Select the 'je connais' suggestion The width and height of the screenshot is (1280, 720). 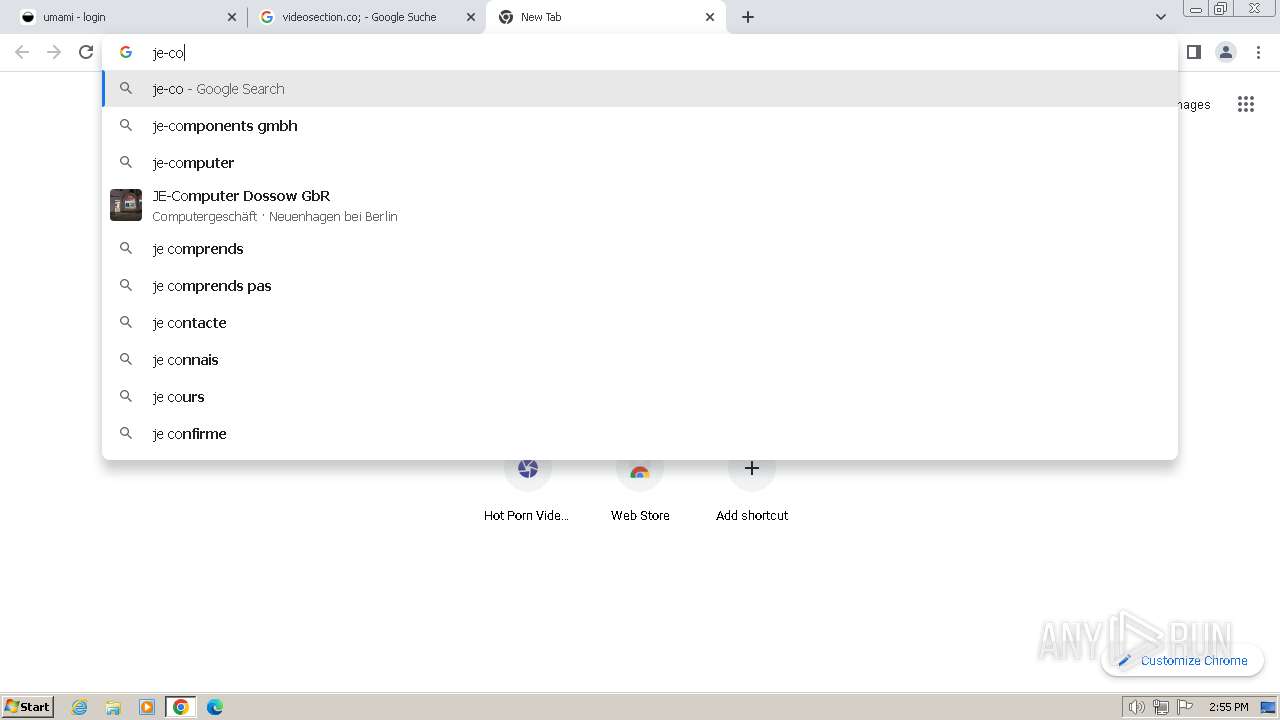click(640, 360)
